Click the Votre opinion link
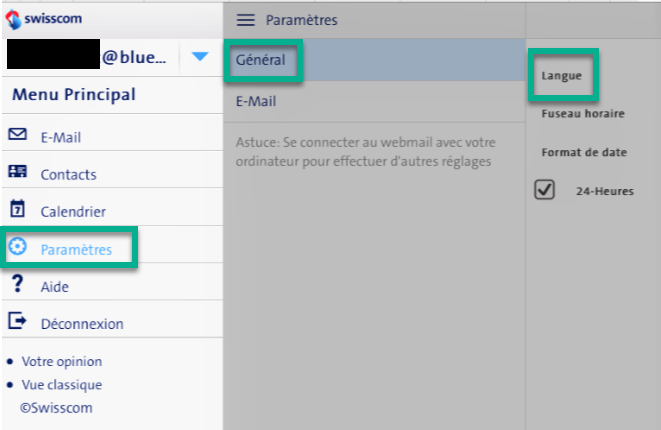 pos(62,361)
